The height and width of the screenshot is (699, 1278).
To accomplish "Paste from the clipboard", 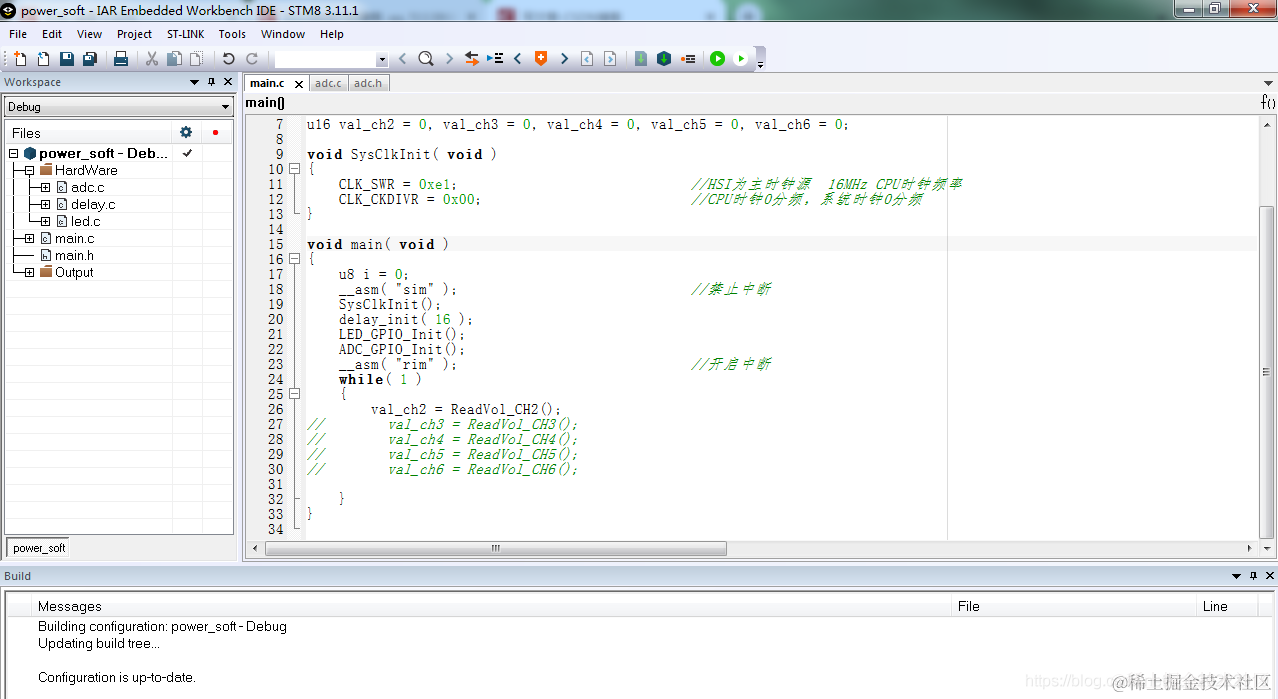I will click(x=196, y=59).
